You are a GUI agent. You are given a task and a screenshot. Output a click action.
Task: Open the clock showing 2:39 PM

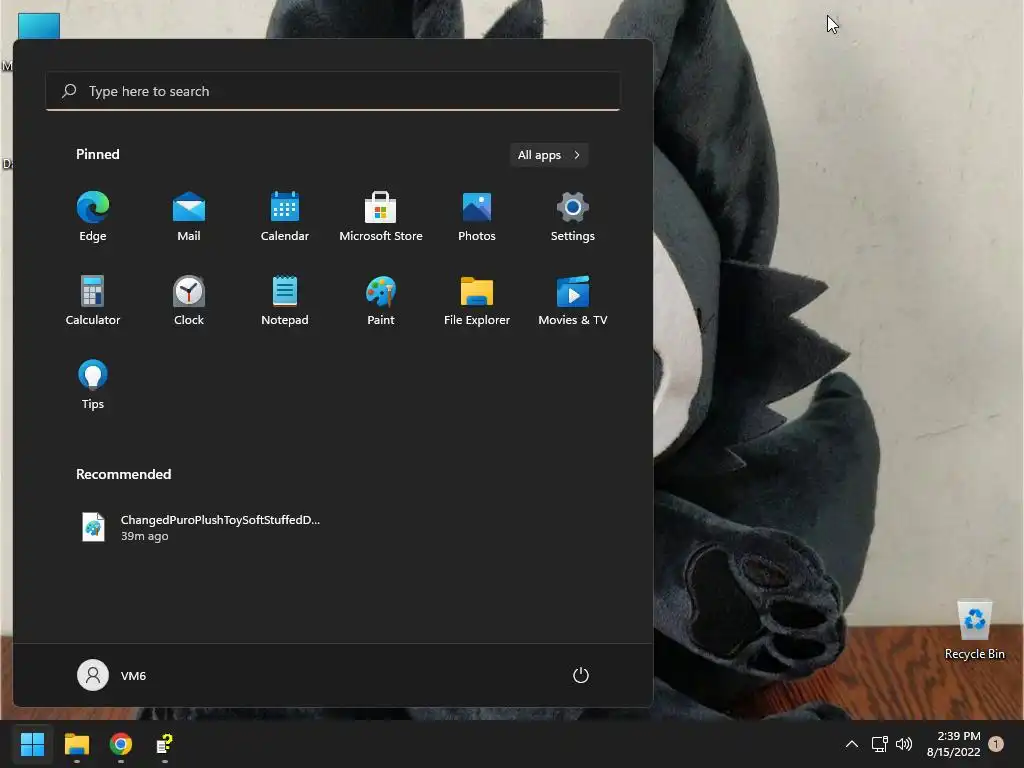(x=953, y=744)
